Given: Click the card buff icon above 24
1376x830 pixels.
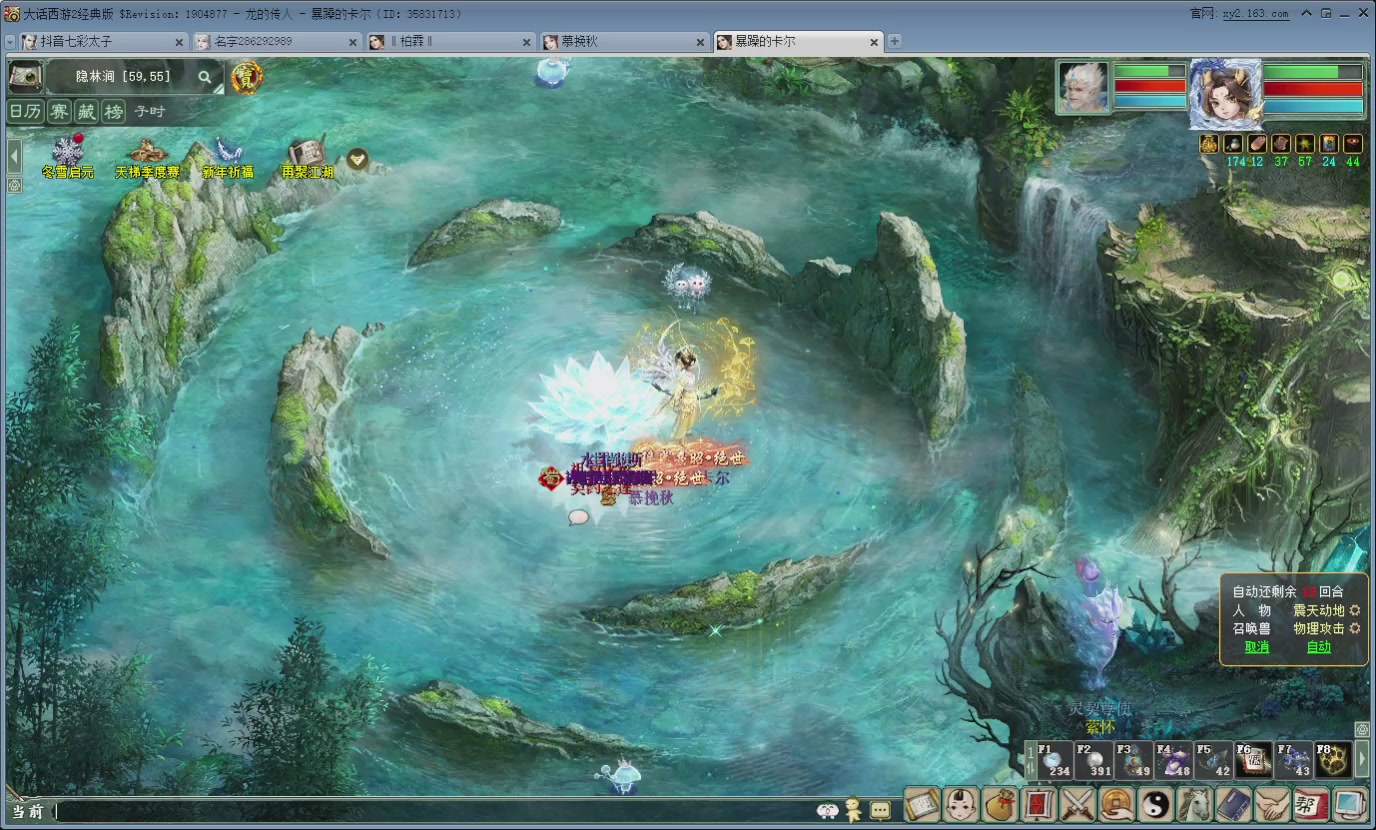Looking at the screenshot, I should click(x=1329, y=144).
